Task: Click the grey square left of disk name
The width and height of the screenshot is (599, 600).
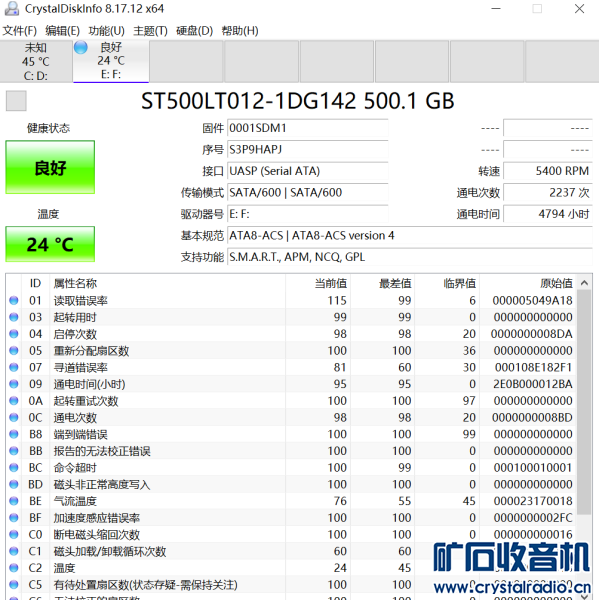Action: point(16,101)
